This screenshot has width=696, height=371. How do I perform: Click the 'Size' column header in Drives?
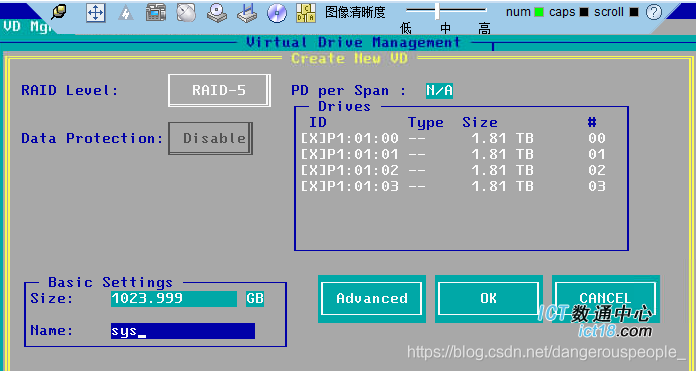point(480,122)
